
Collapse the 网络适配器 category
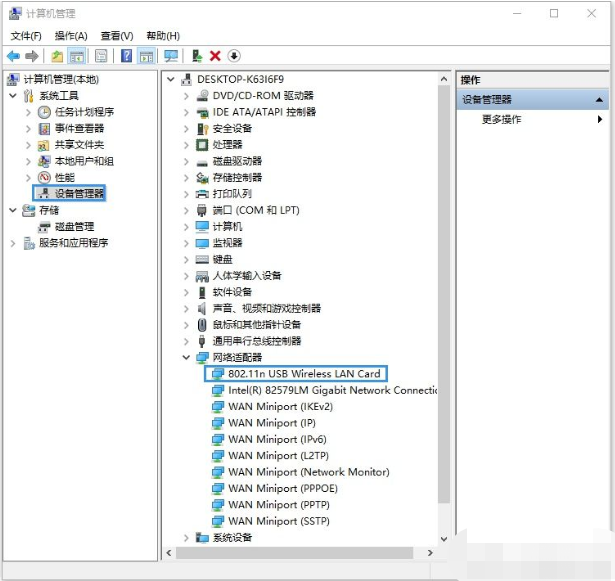point(186,357)
